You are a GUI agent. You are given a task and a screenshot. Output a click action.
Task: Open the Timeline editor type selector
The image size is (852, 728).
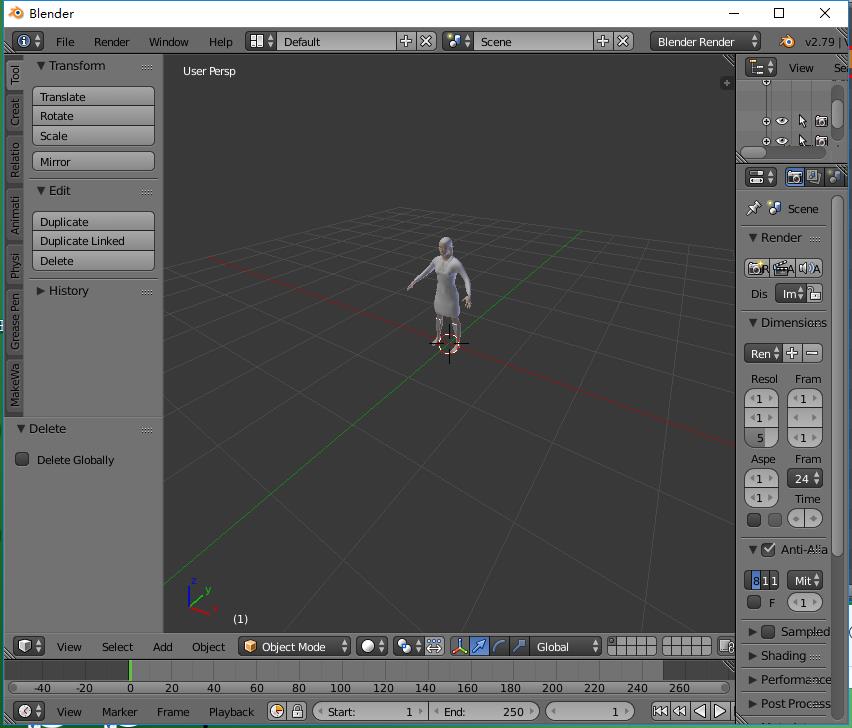coord(29,711)
